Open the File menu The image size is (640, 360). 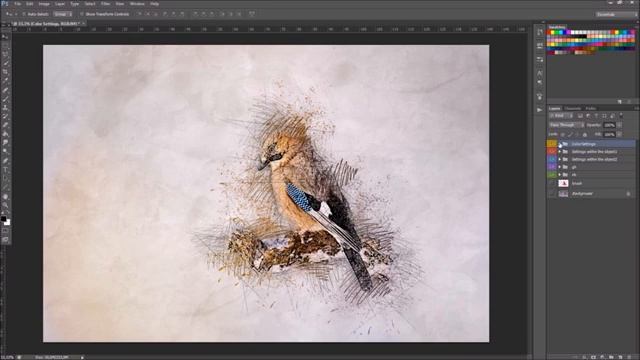point(18,4)
